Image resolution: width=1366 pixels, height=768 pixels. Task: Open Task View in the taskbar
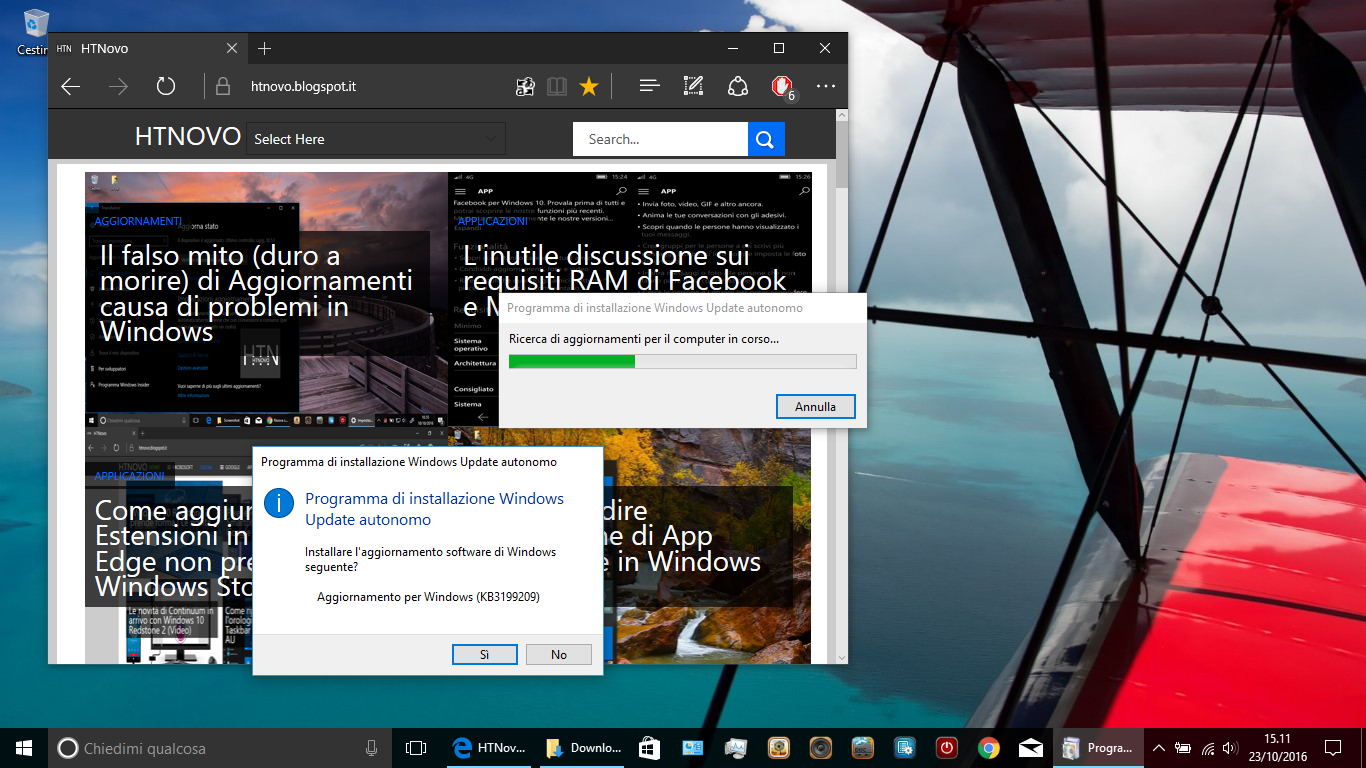click(x=416, y=748)
